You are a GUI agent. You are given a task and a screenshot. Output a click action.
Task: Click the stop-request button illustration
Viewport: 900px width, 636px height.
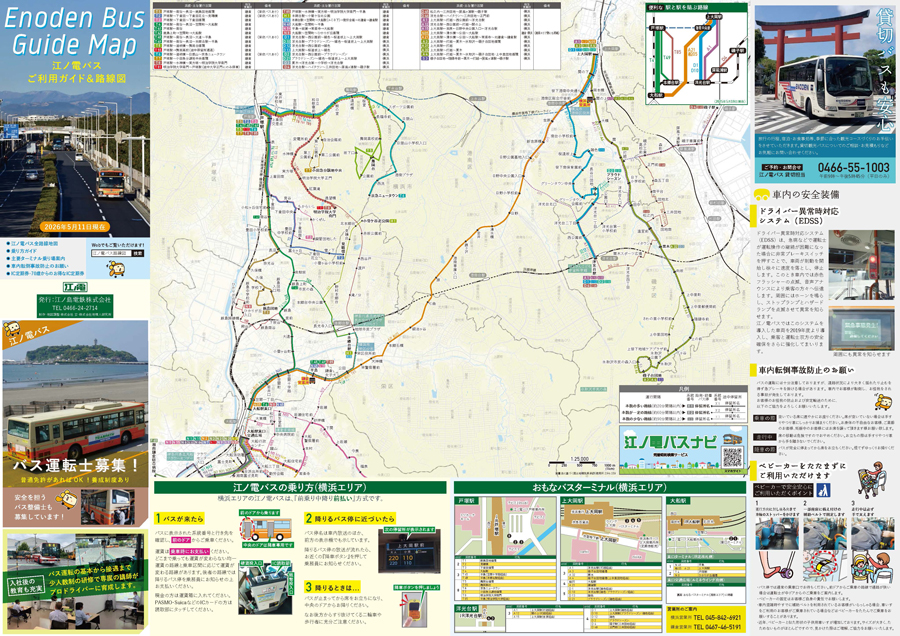[414, 608]
